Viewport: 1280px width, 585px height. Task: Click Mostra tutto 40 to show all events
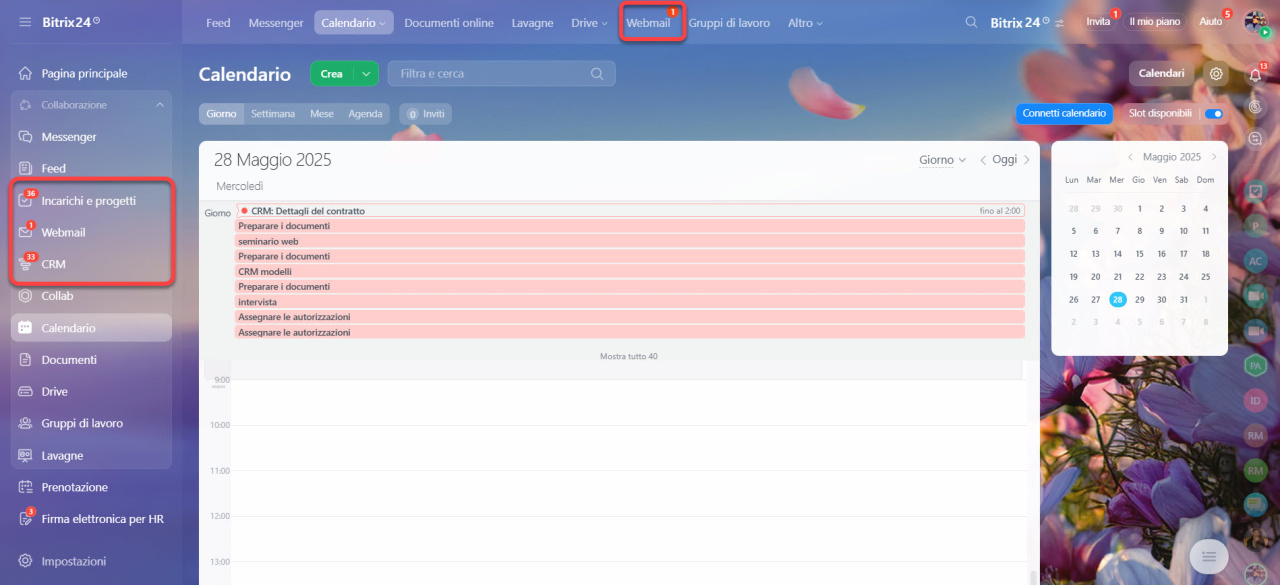(629, 356)
